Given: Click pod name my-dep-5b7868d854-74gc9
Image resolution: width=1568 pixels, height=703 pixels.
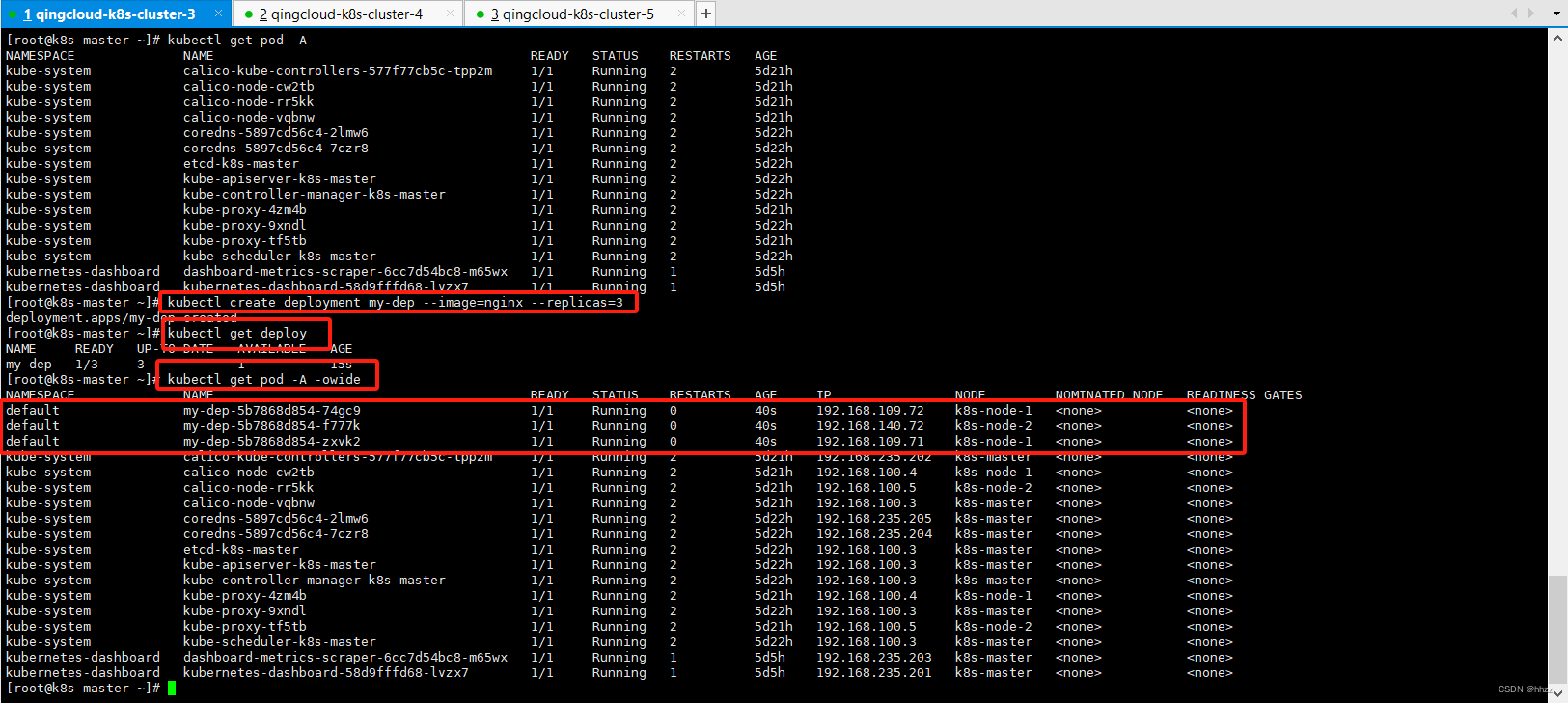Looking at the screenshot, I should coord(272,410).
